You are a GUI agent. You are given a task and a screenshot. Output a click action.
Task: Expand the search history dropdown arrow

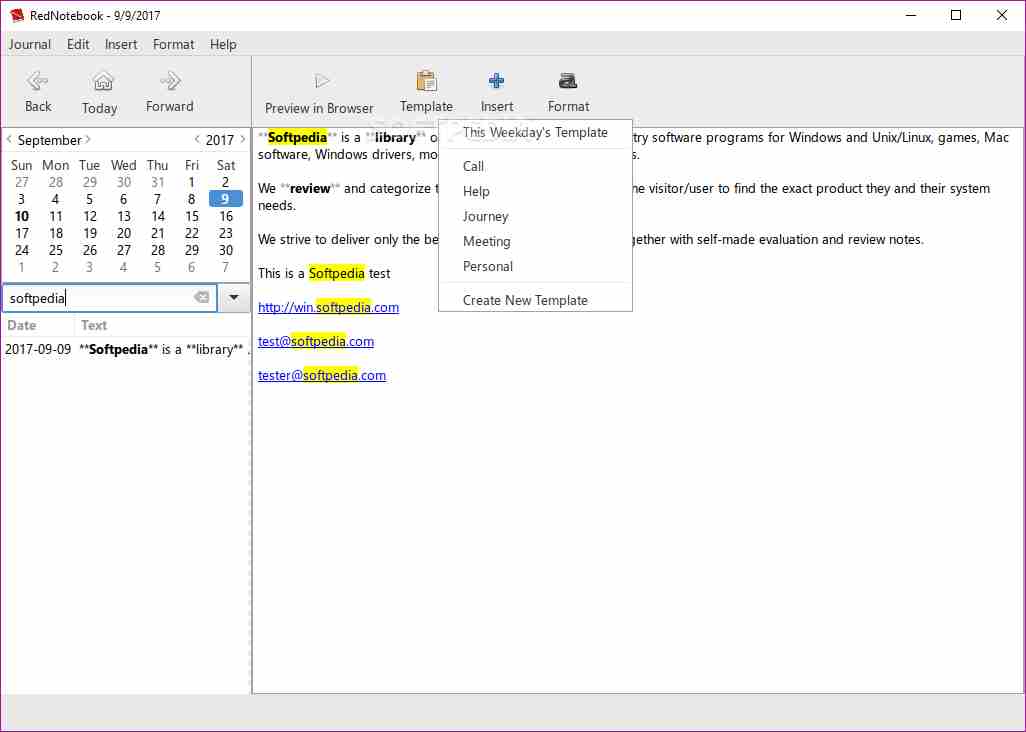[234, 298]
